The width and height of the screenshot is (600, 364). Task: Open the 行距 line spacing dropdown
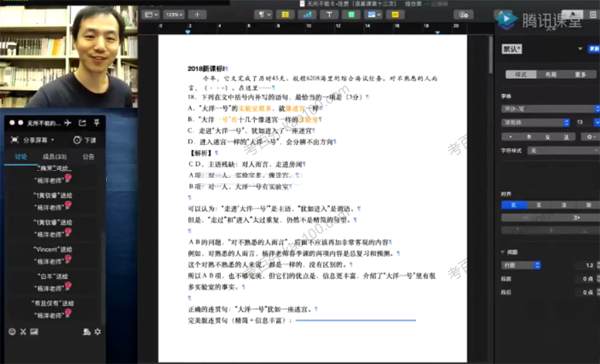tap(521, 265)
